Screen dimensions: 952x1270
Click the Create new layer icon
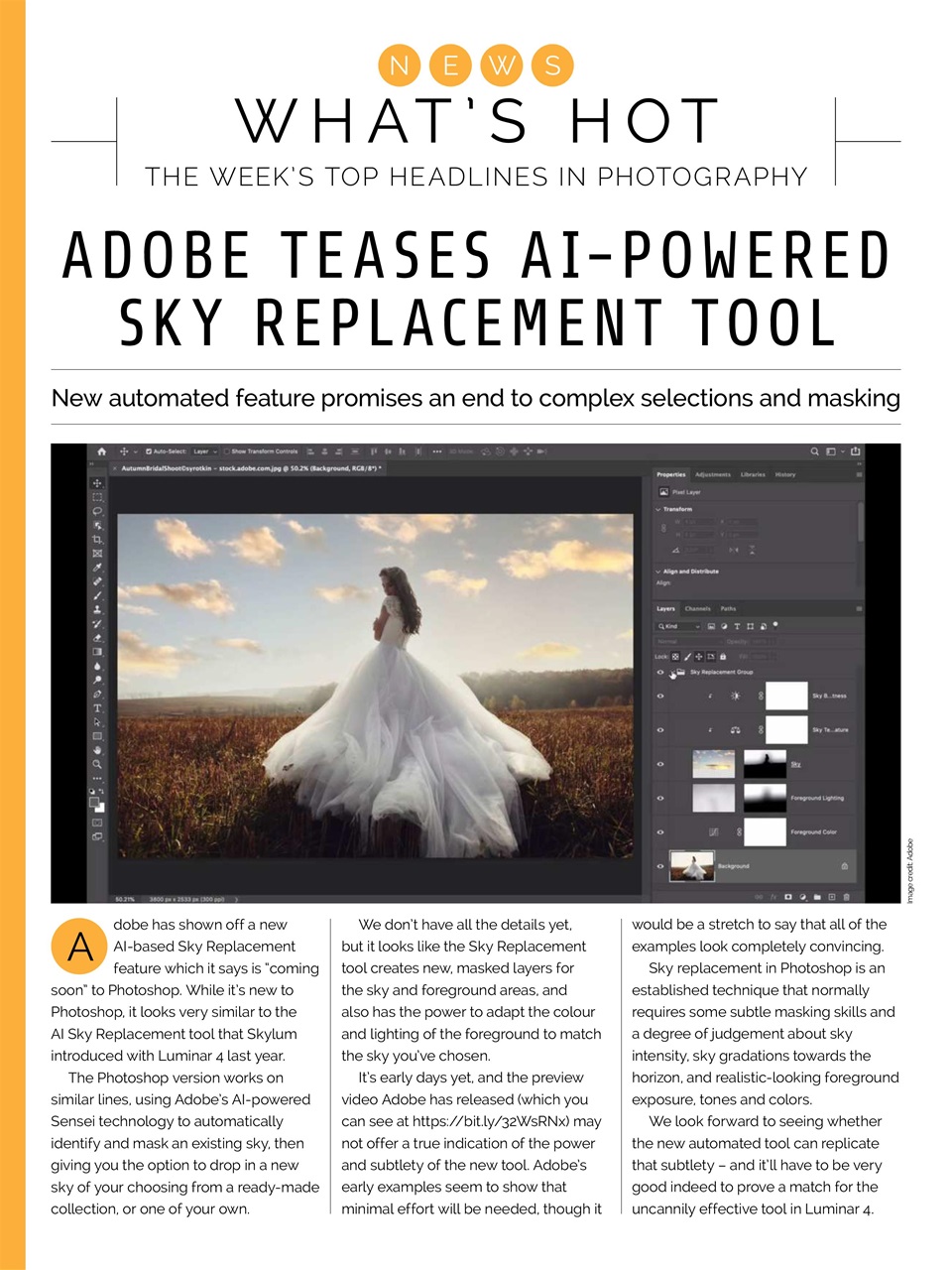(x=832, y=896)
